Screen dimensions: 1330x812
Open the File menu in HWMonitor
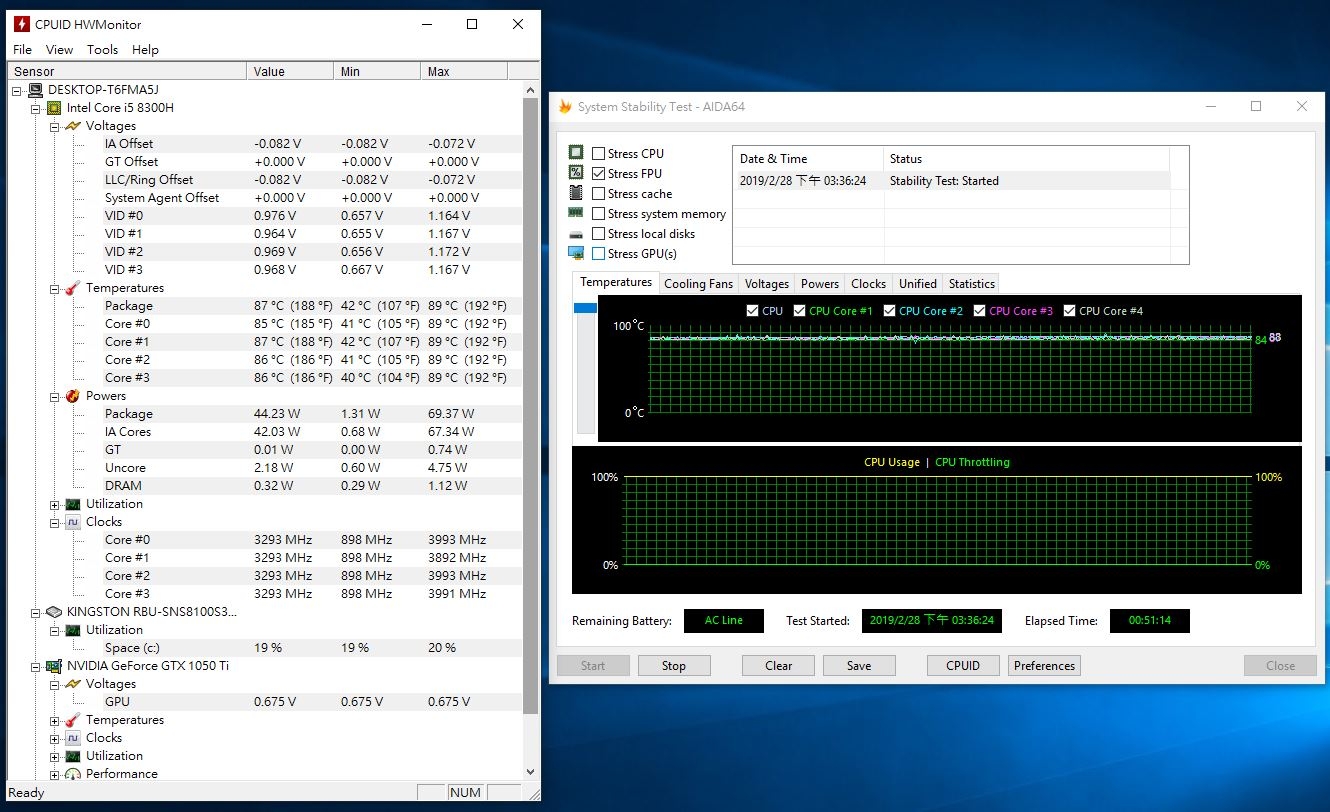click(x=22, y=49)
